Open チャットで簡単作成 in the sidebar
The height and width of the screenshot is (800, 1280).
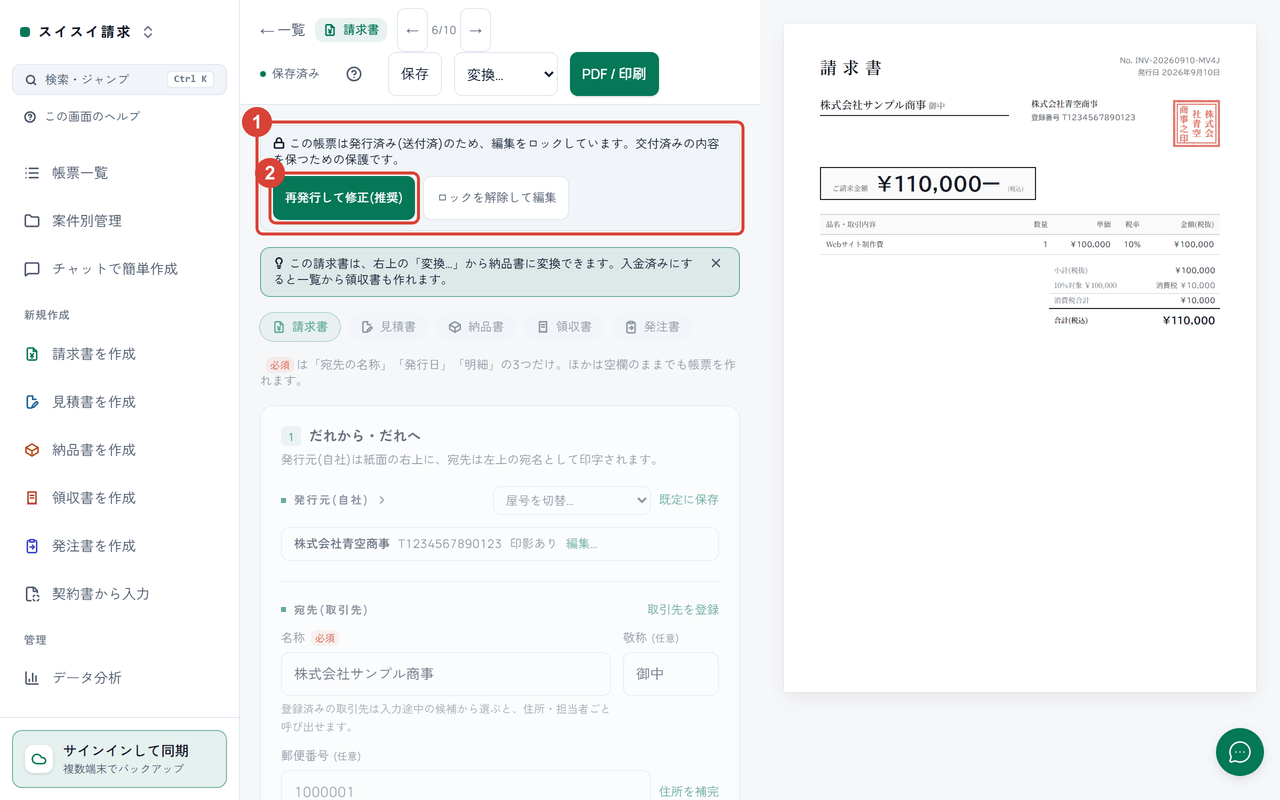(120, 269)
